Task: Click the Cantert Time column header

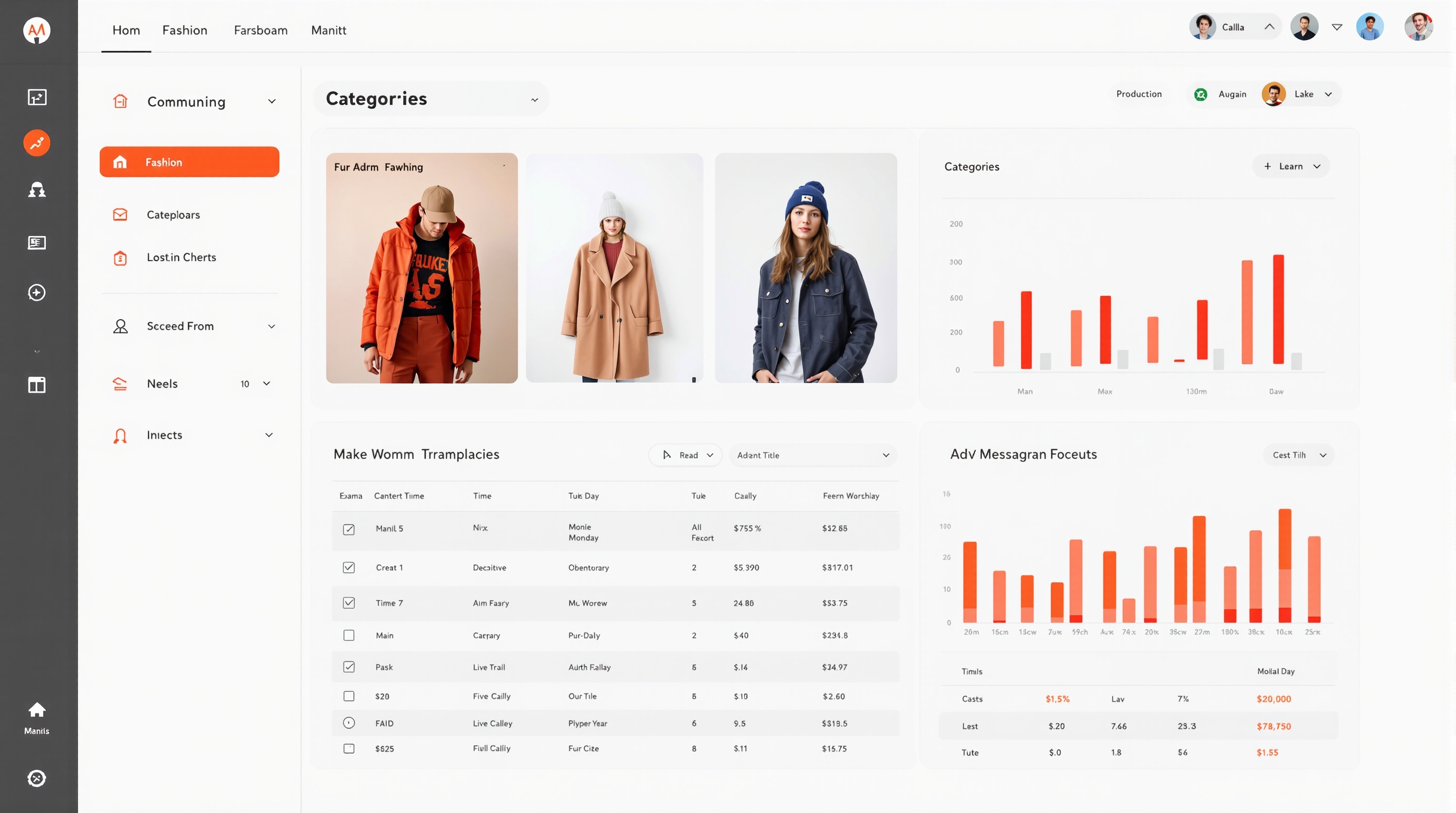Action: (398, 496)
